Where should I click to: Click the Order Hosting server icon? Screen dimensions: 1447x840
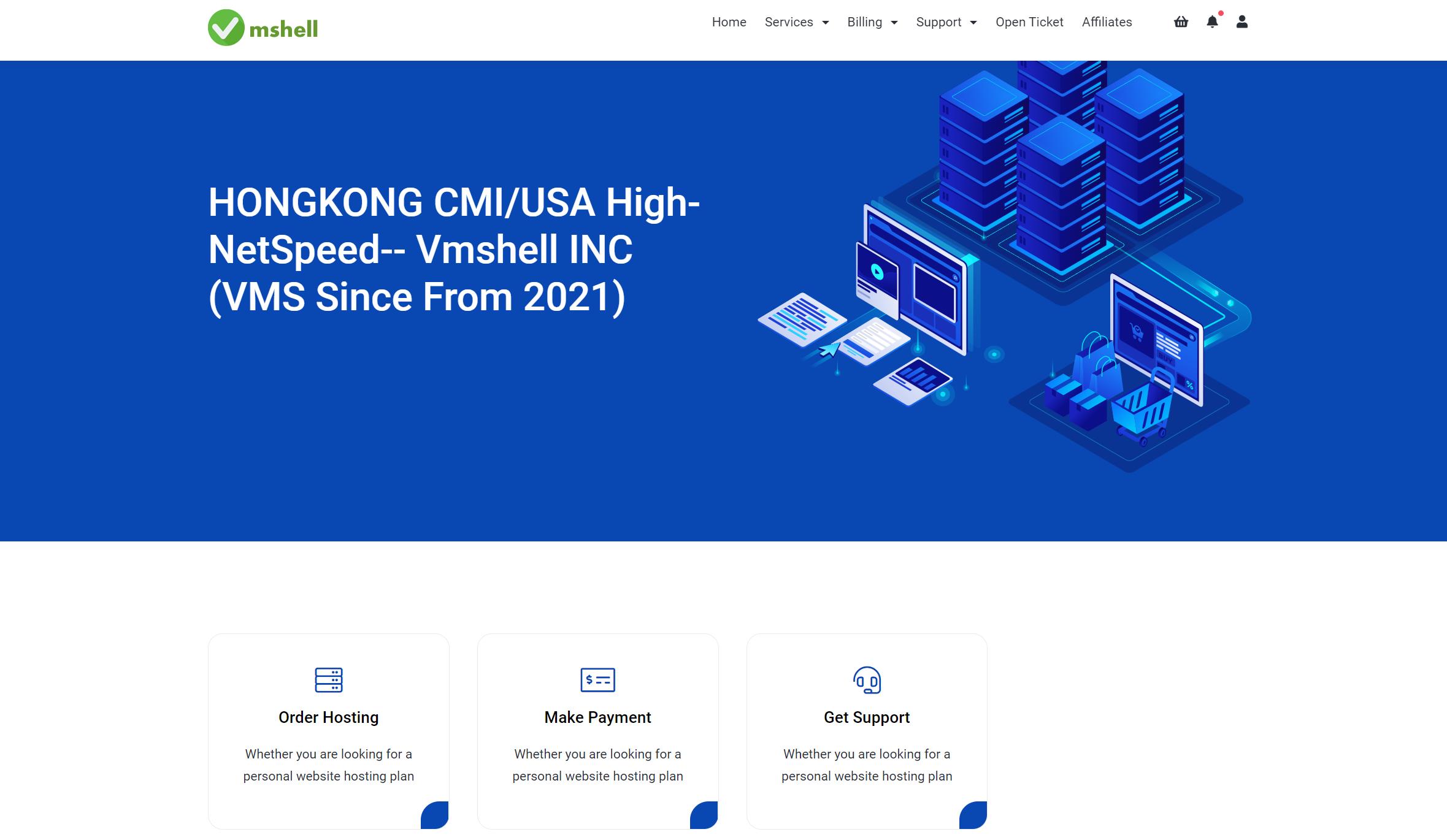(x=328, y=679)
